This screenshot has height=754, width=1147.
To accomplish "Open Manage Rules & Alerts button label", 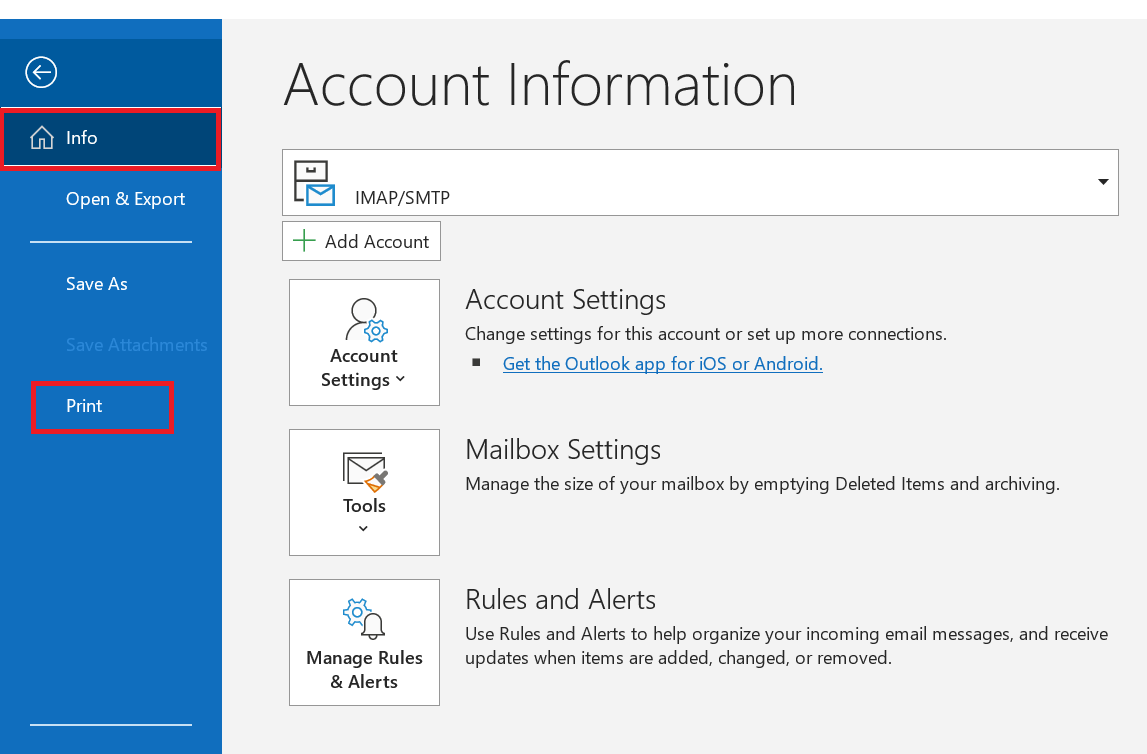I will pyautogui.click(x=364, y=669).
